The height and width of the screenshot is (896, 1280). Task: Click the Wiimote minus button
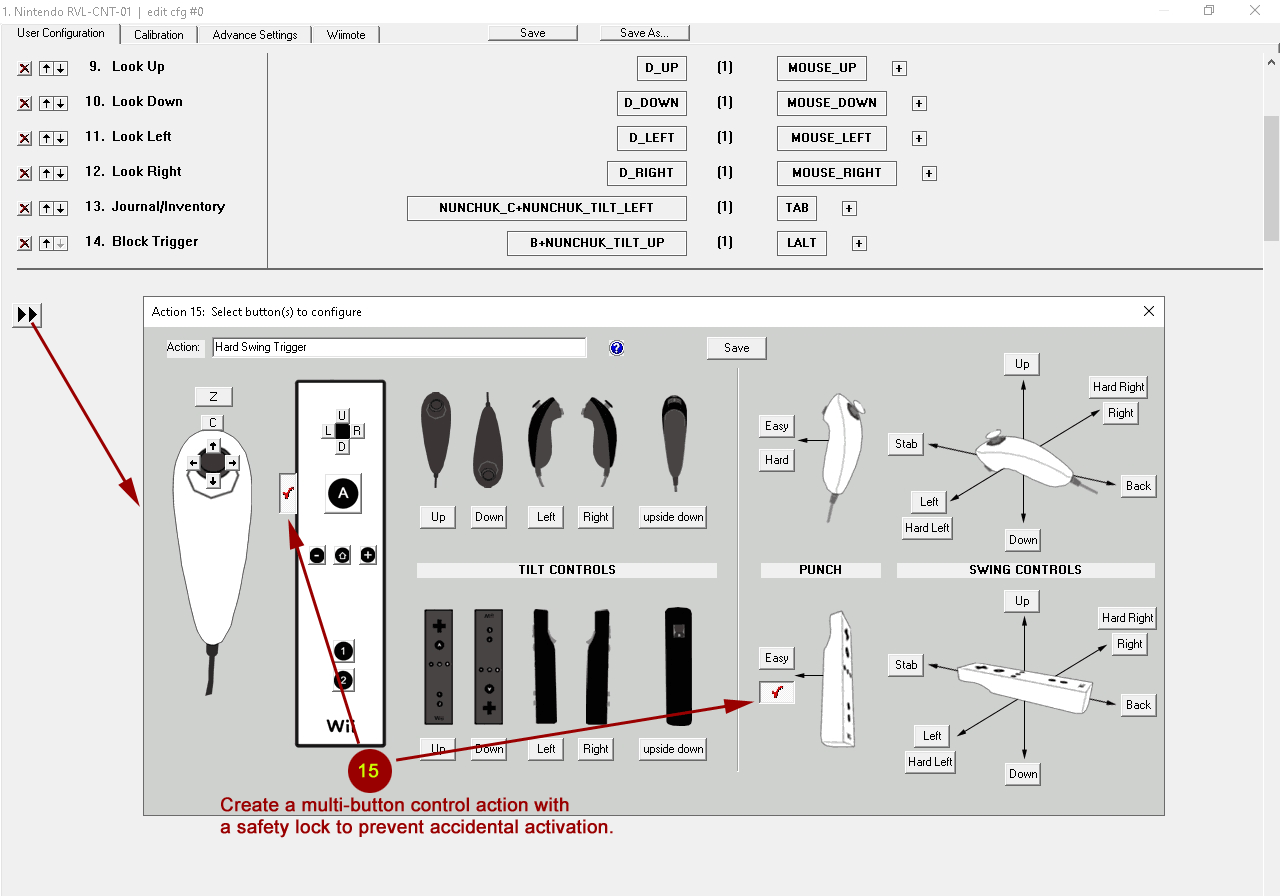point(316,555)
